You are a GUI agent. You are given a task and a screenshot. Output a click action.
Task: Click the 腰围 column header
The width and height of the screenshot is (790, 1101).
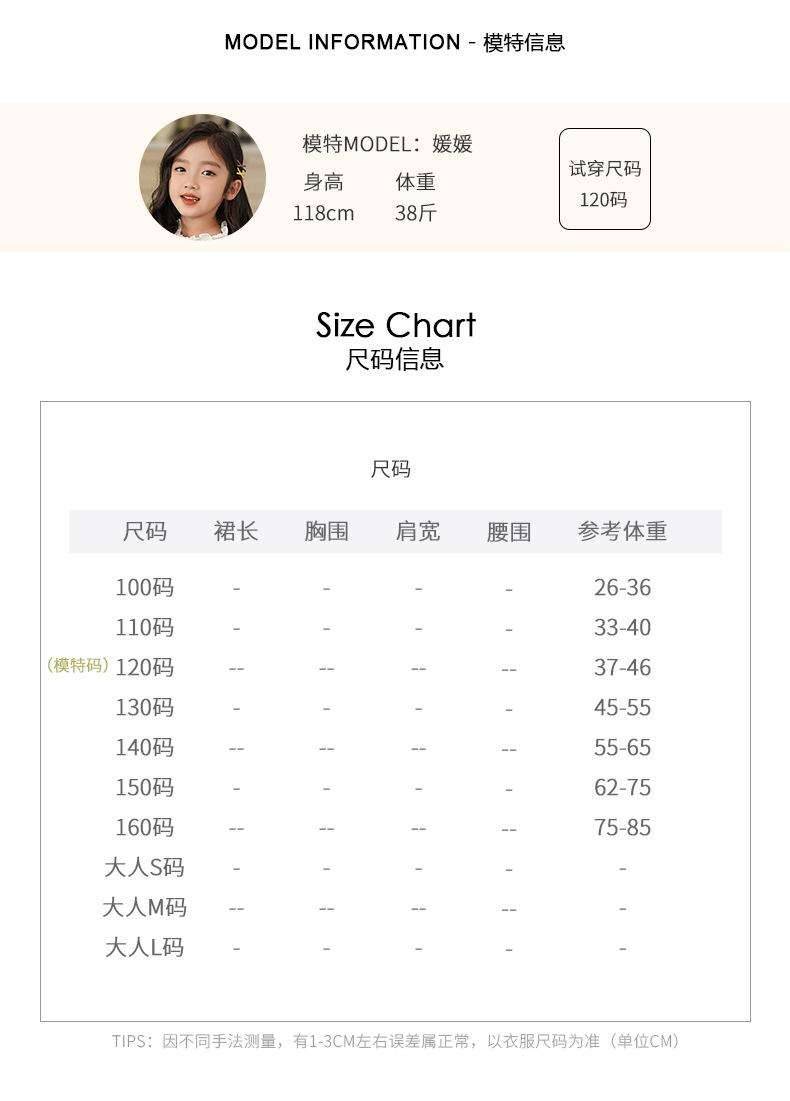[509, 531]
